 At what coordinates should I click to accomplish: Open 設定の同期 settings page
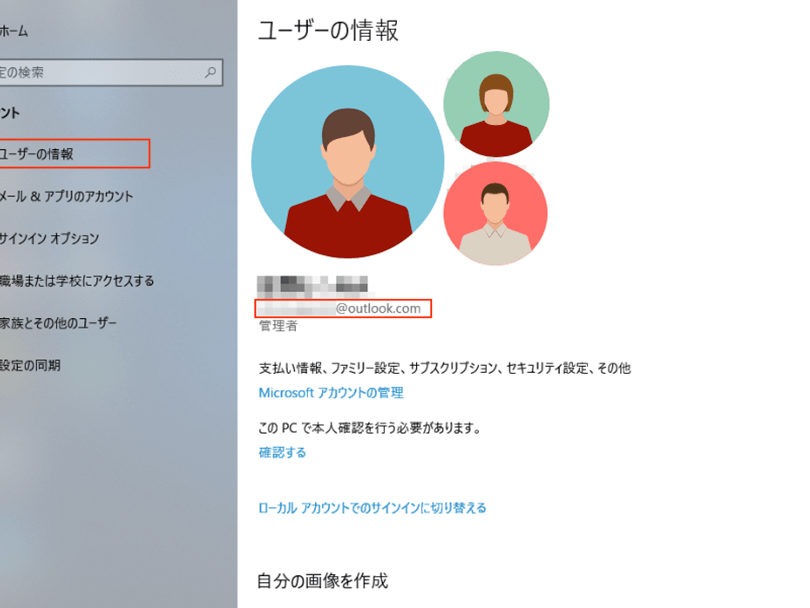pyautogui.click(x=31, y=365)
